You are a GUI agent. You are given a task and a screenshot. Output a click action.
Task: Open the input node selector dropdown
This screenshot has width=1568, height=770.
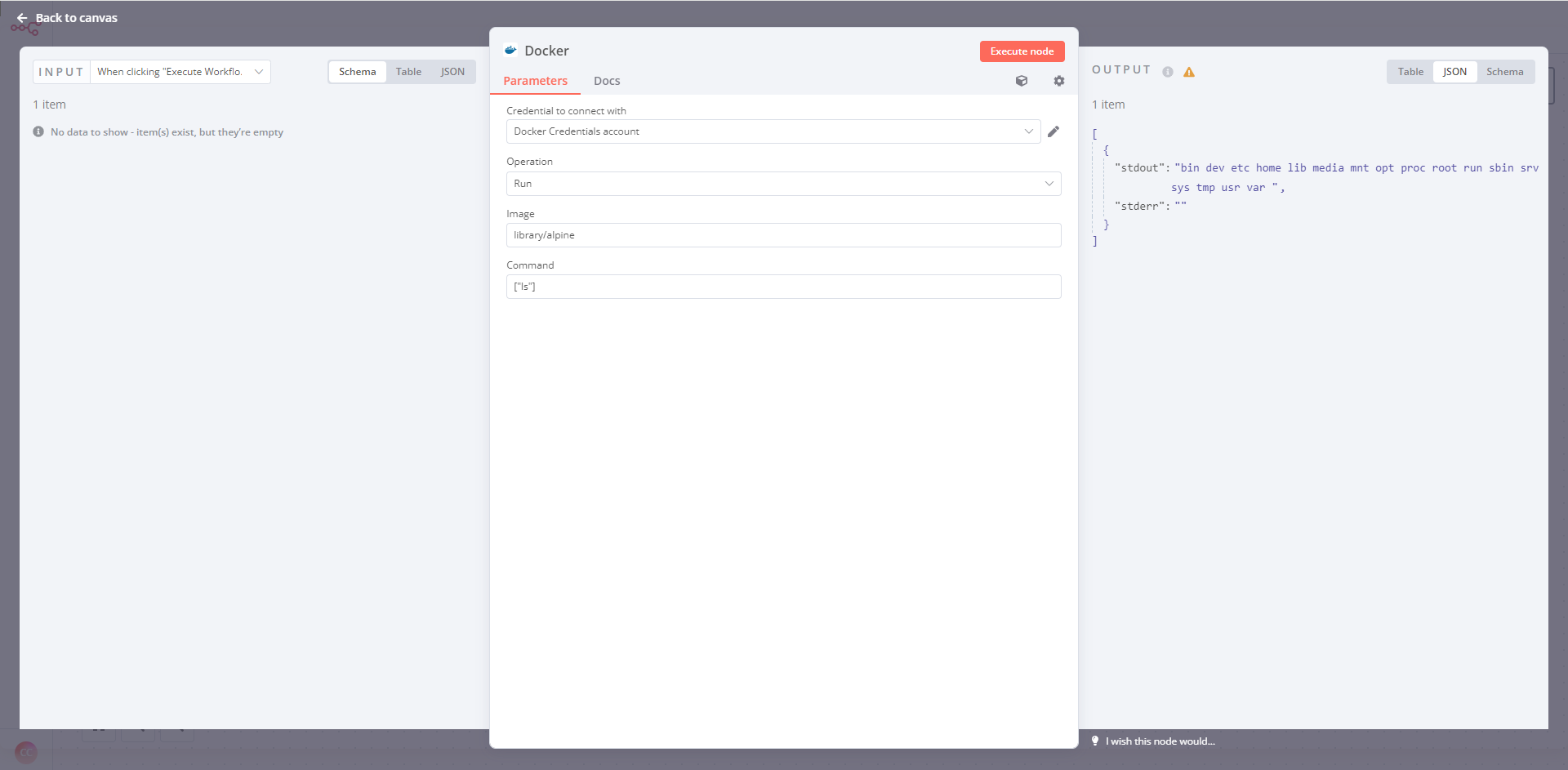coord(180,72)
